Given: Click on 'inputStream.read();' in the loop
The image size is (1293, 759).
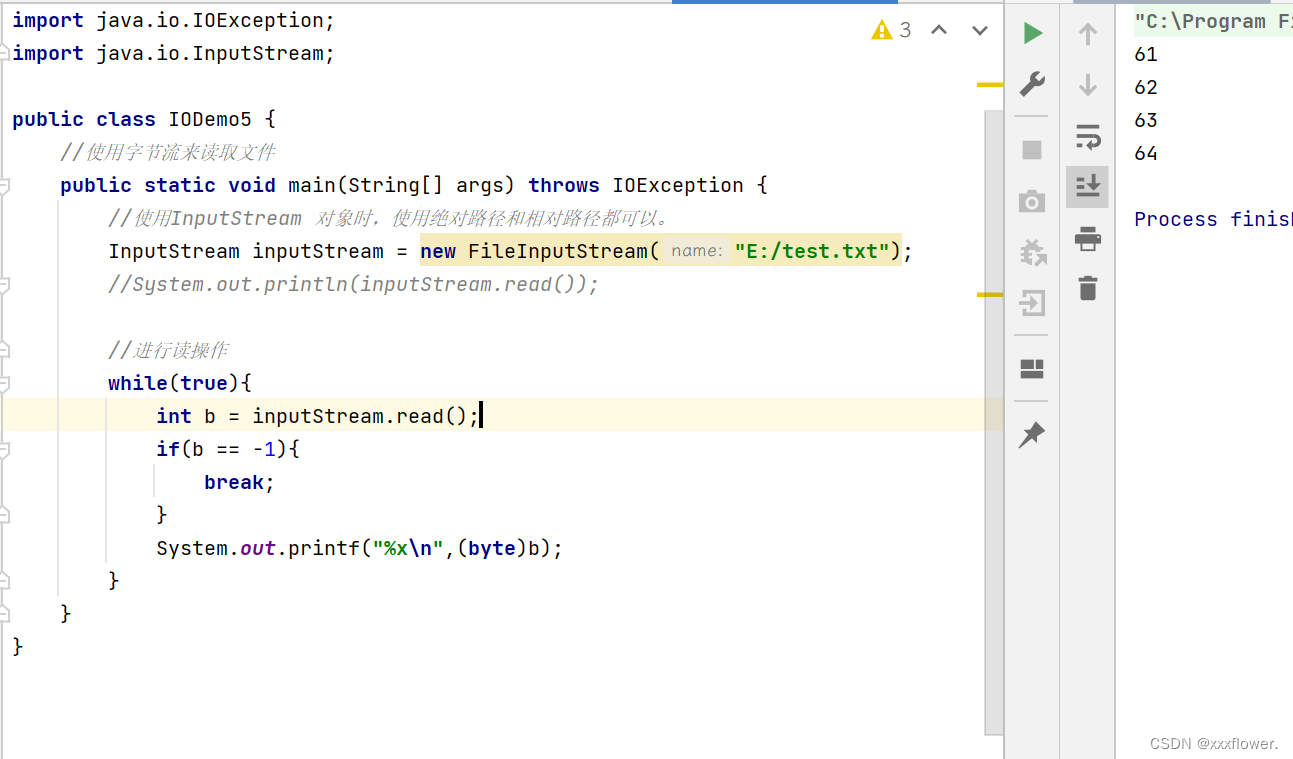Looking at the screenshot, I should click(366, 416).
